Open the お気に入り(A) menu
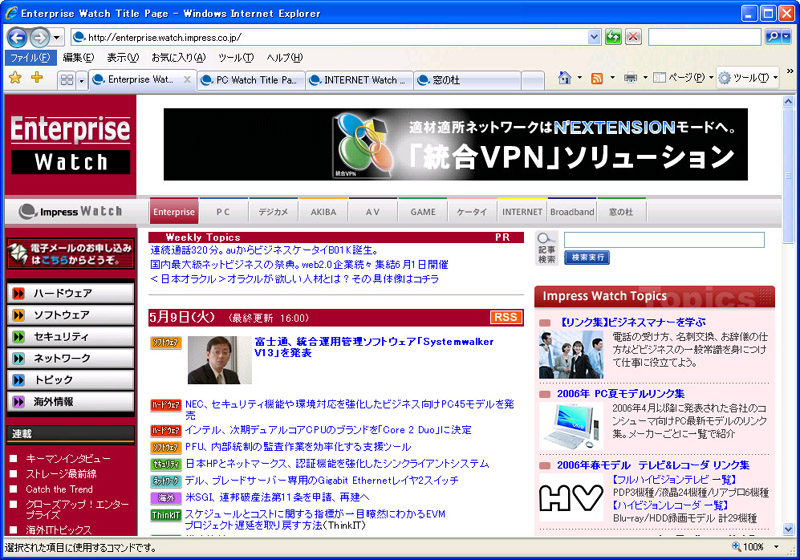 coord(179,58)
